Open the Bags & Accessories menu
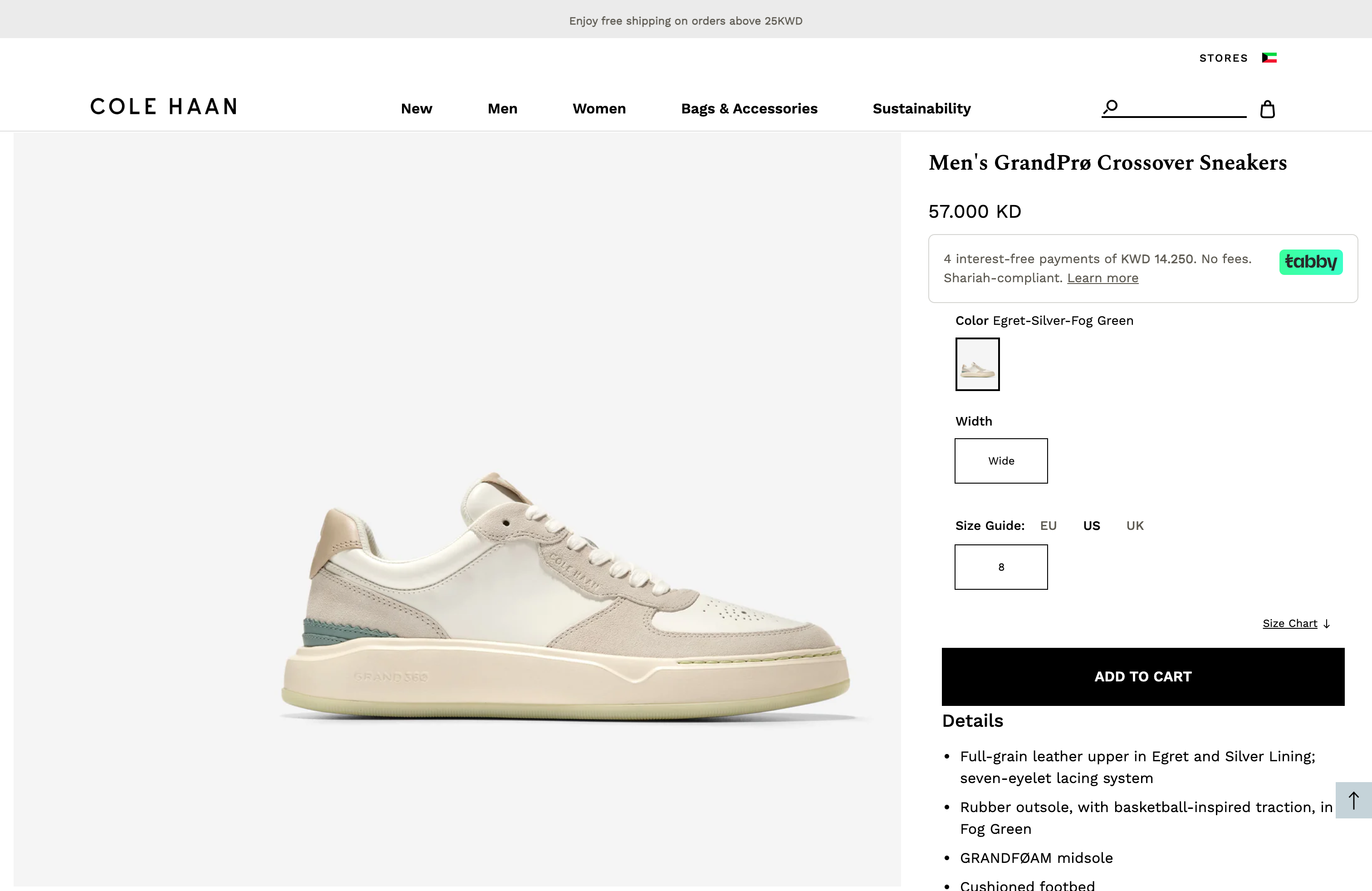Screen dimensions: 1372x891 point(750,108)
